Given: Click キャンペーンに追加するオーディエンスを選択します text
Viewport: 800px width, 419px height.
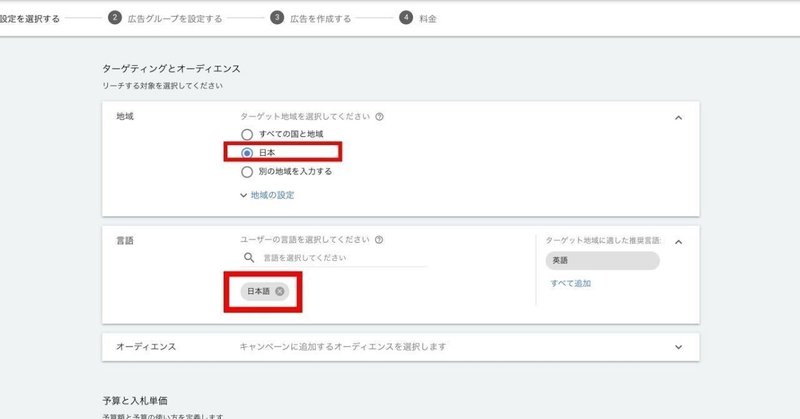Looking at the screenshot, I should (343, 347).
